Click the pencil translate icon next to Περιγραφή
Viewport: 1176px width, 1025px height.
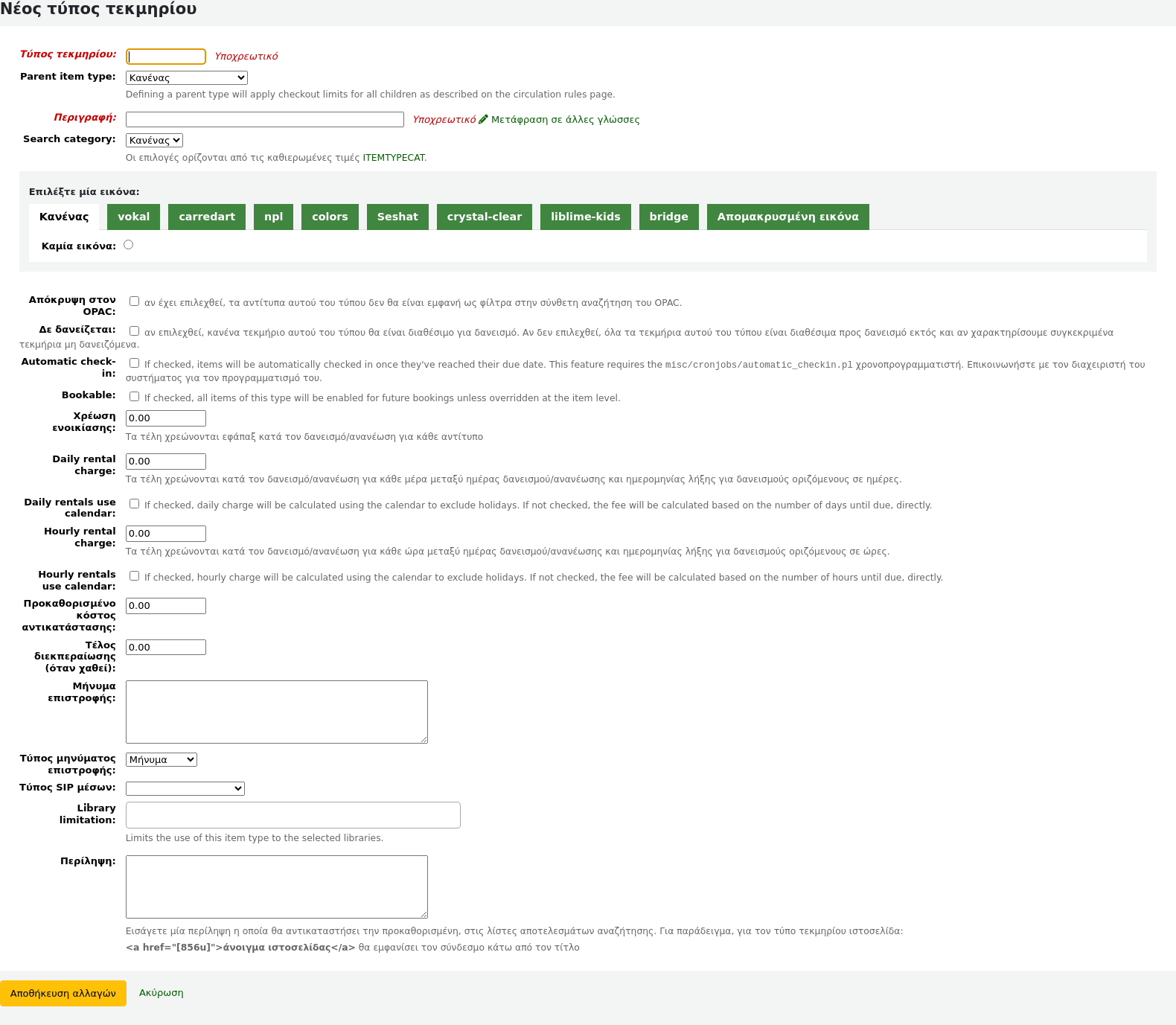[483, 119]
